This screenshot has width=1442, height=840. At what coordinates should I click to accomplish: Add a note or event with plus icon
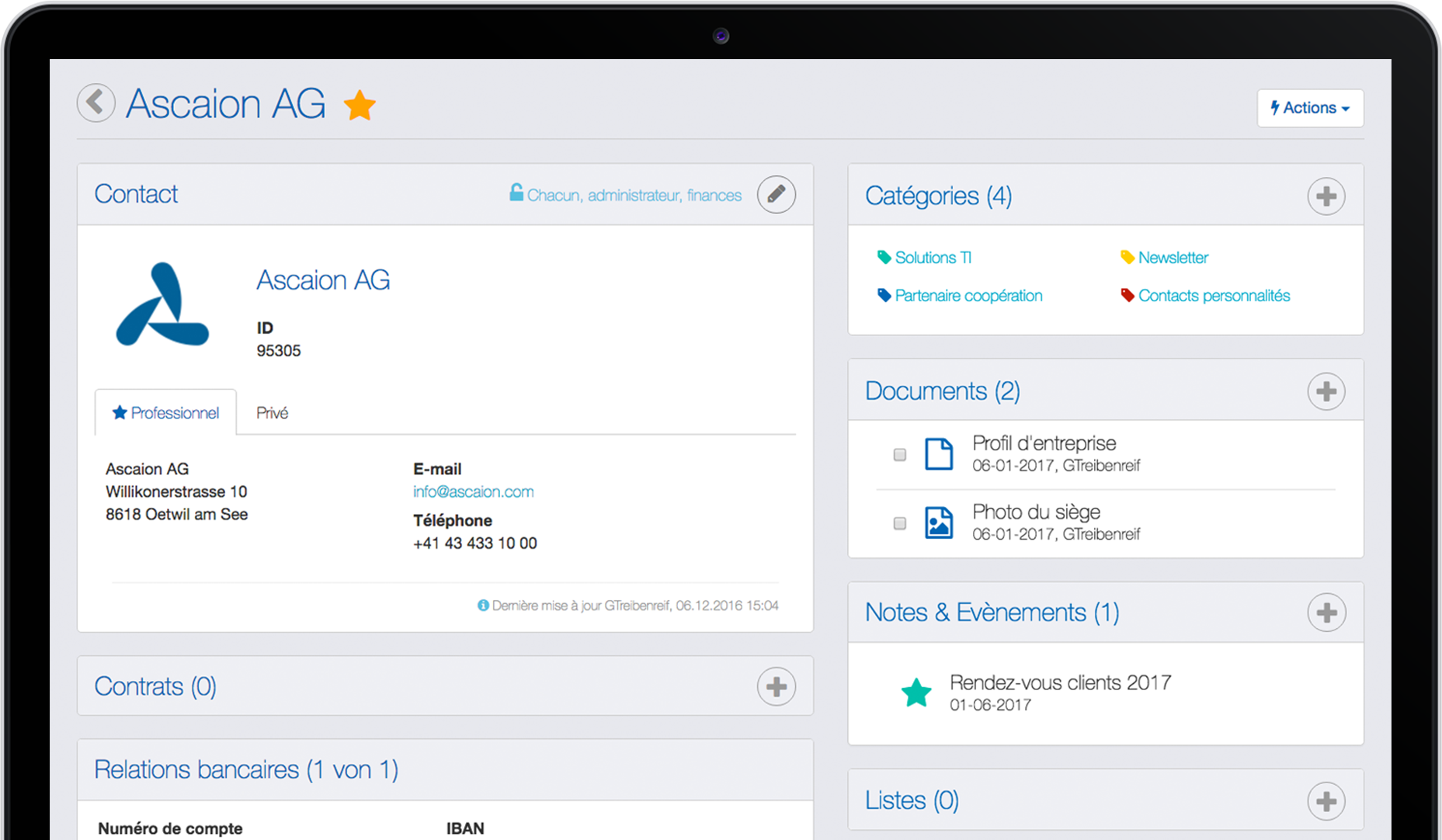click(1326, 613)
